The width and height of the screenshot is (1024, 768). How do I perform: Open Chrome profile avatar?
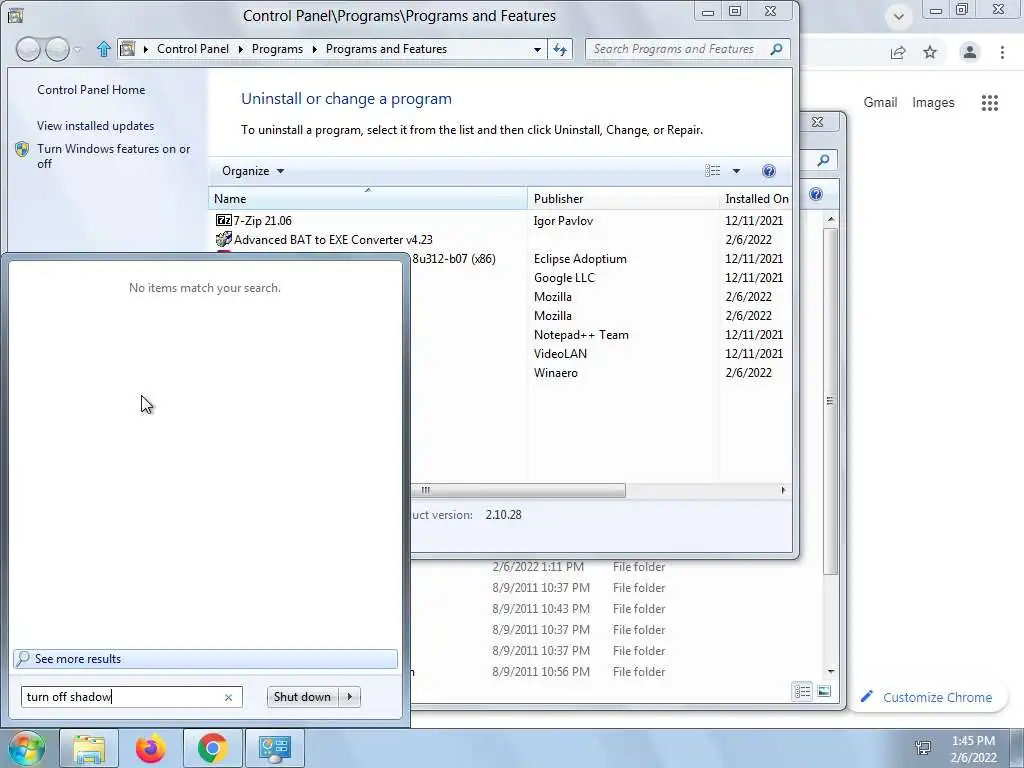pyautogui.click(x=970, y=52)
